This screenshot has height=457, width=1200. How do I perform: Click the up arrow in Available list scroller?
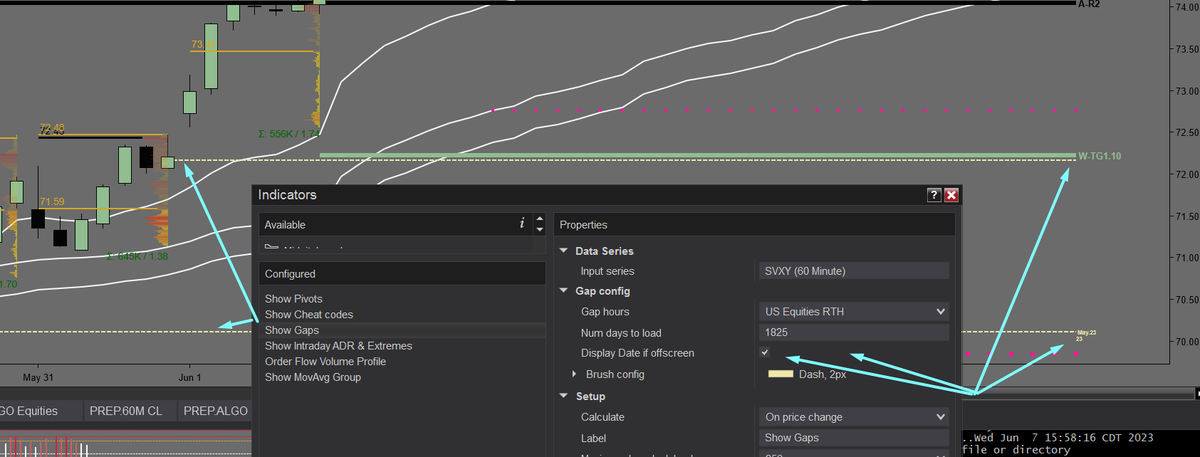pos(540,219)
